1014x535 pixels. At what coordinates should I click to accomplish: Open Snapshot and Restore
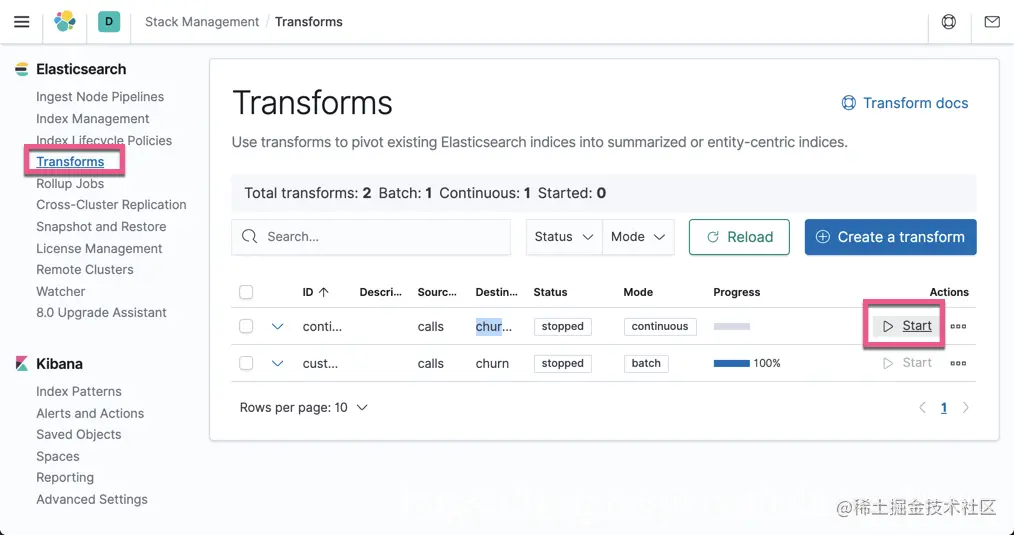(101, 227)
